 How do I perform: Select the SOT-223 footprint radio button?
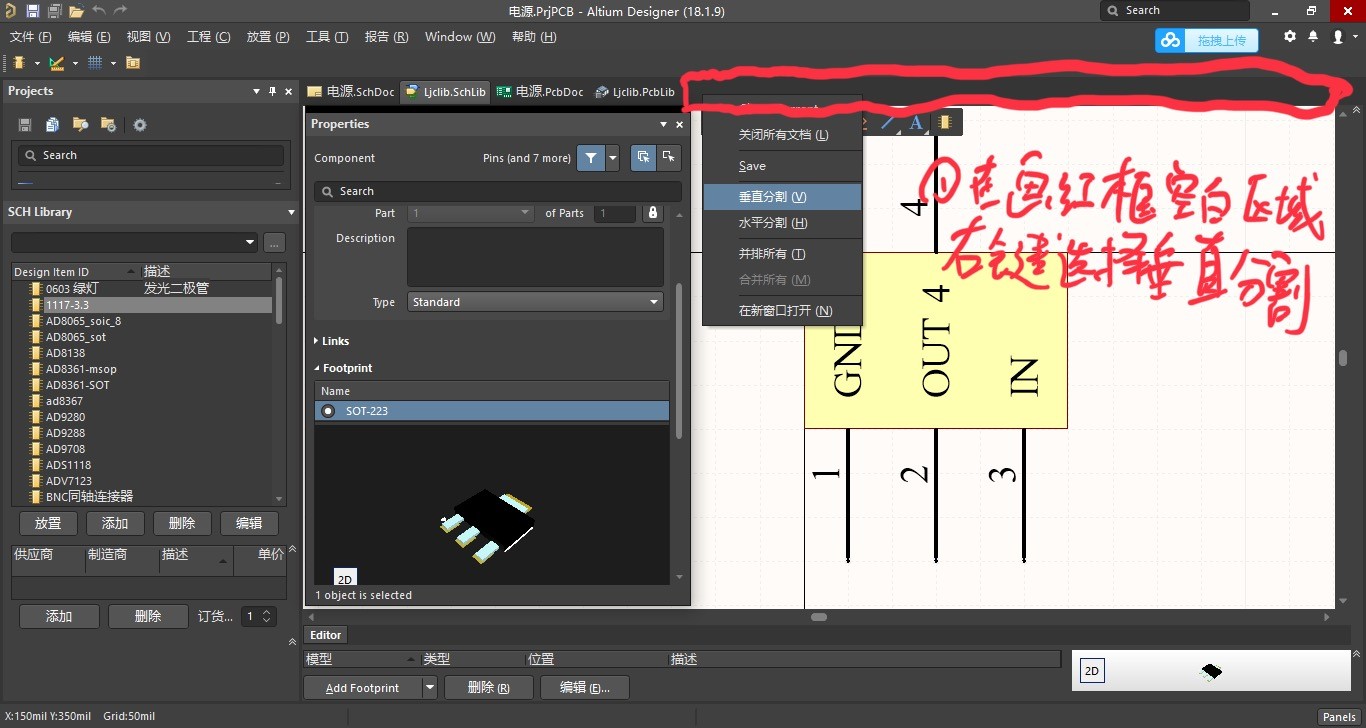click(x=327, y=410)
